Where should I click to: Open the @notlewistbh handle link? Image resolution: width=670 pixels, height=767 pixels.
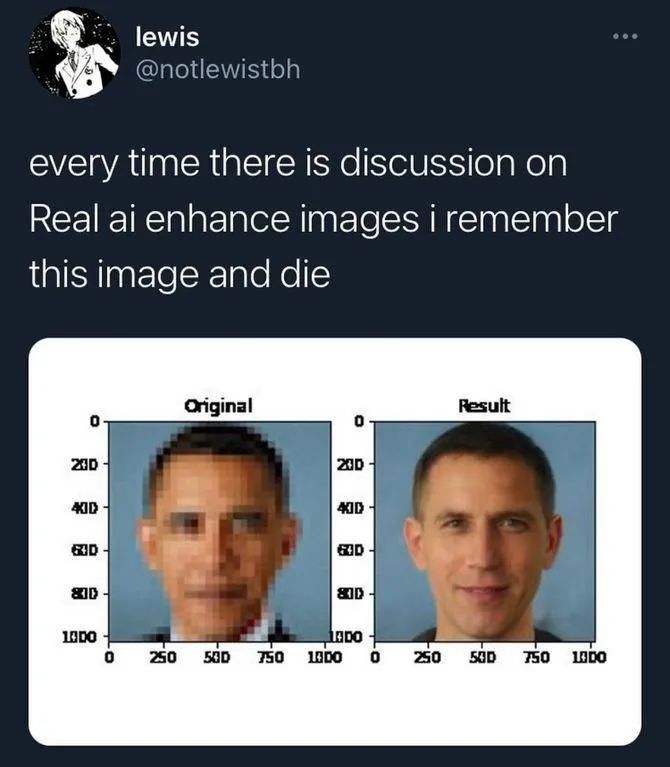pos(218,69)
